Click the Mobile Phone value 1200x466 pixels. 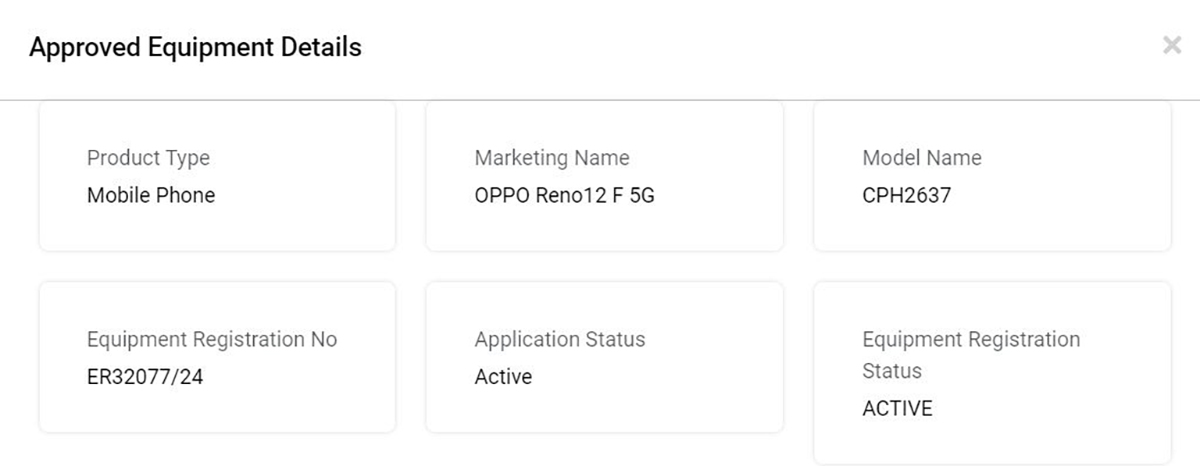pyautogui.click(x=151, y=195)
